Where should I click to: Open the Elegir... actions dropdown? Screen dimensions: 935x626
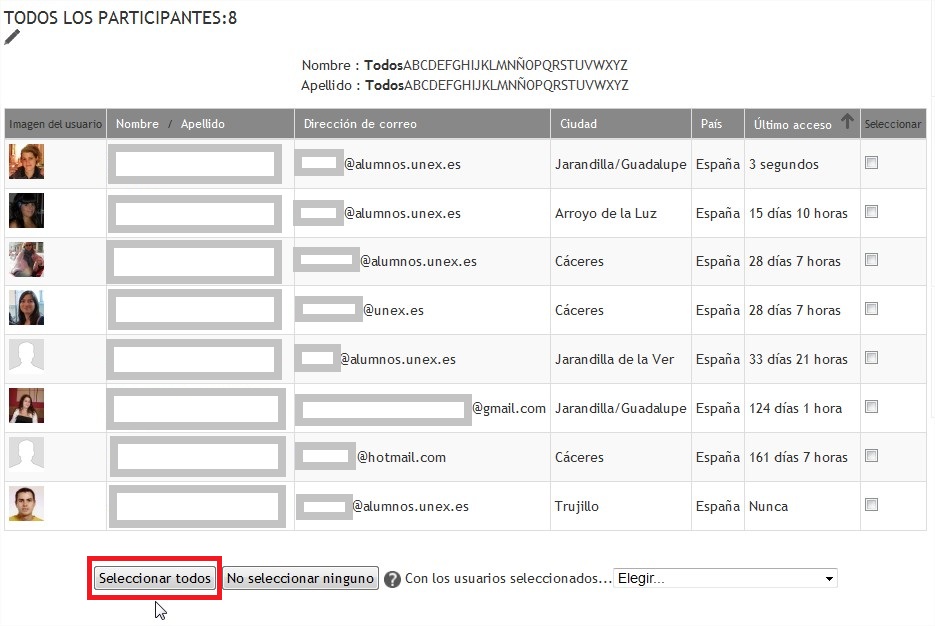725,578
